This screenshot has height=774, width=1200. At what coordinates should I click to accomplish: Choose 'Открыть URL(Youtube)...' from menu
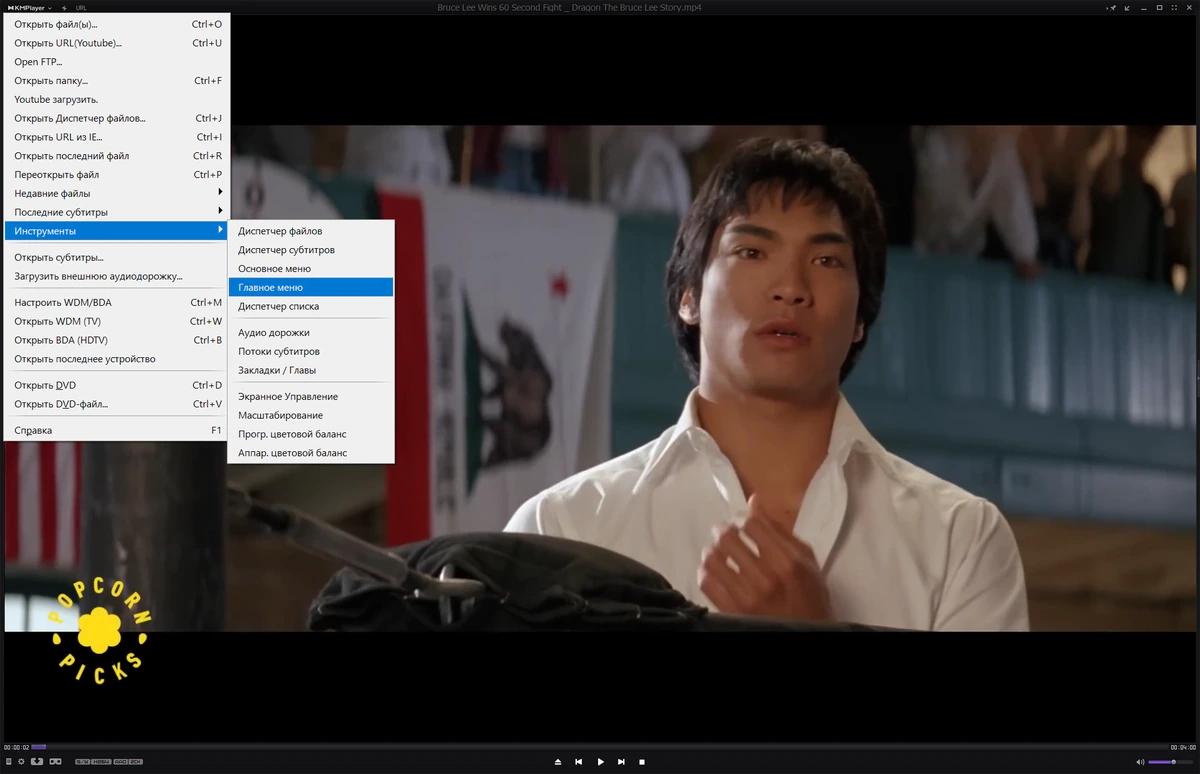click(116, 43)
